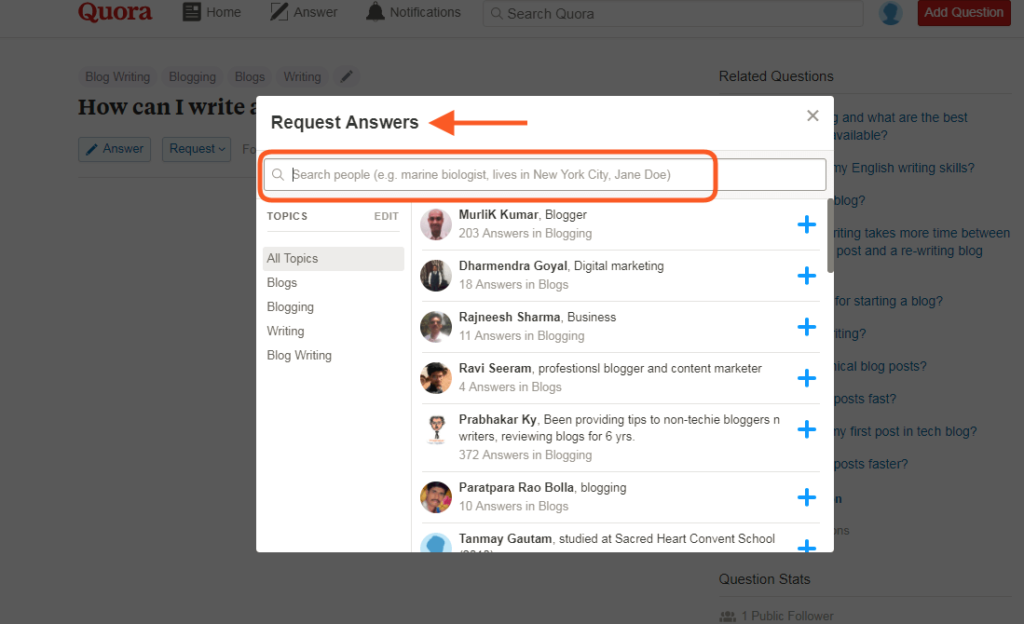Click the Add Question button
Image resolution: width=1024 pixels, height=624 pixels.
[x=964, y=12]
